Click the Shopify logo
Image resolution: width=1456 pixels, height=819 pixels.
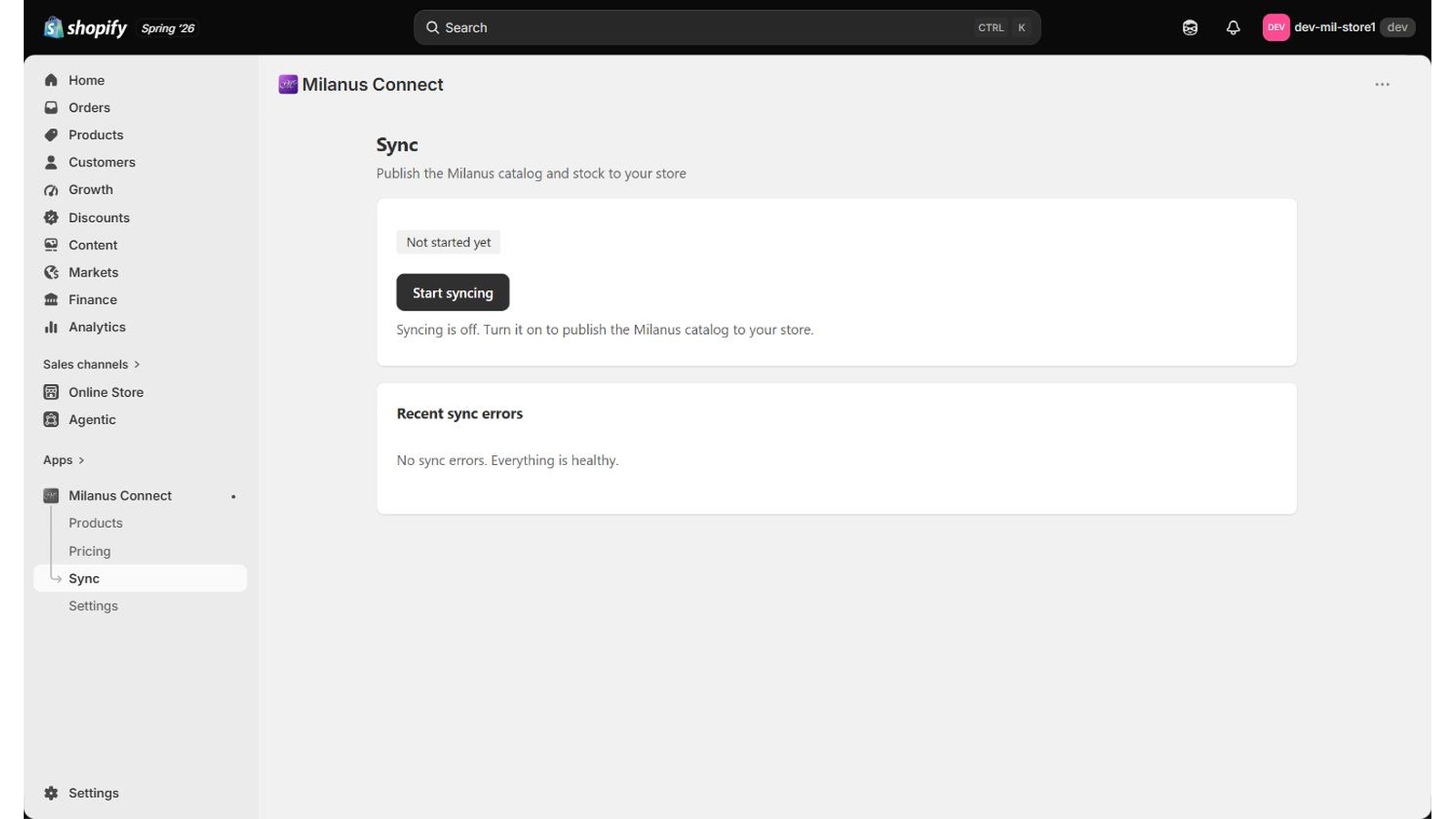(86, 28)
